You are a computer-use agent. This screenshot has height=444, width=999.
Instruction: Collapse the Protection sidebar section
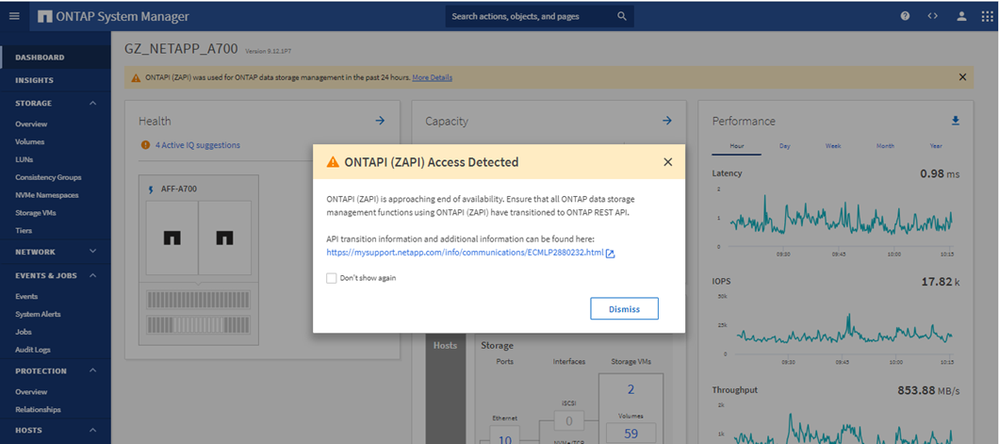point(93,370)
